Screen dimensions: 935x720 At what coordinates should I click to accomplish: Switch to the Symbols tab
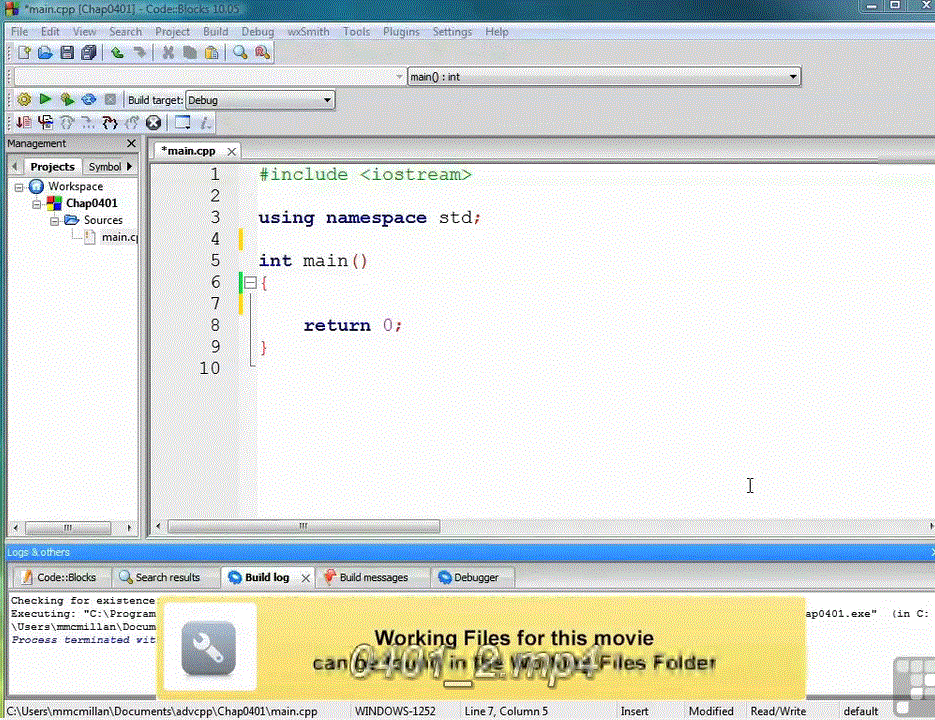click(x=105, y=166)
